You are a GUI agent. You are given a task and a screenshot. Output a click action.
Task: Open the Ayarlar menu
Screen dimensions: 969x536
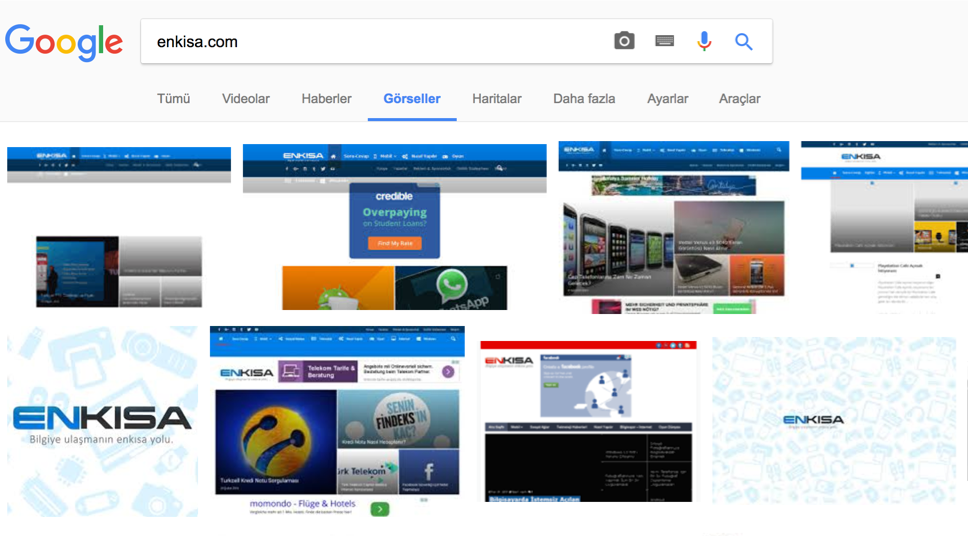[x=667, y=99]
